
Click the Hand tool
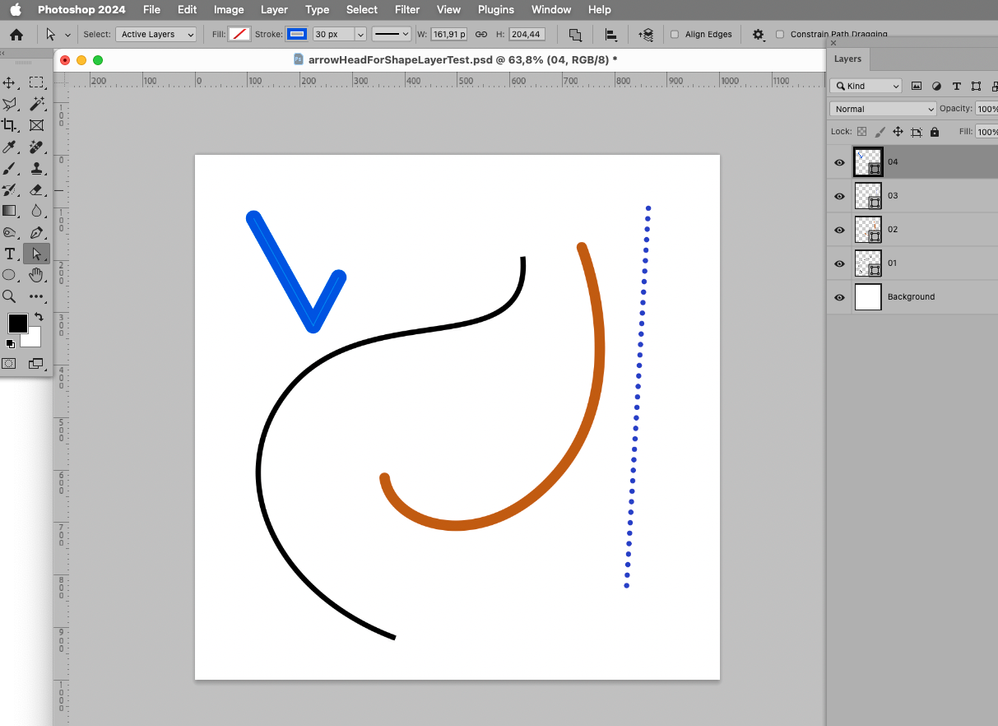click(37, 275)
